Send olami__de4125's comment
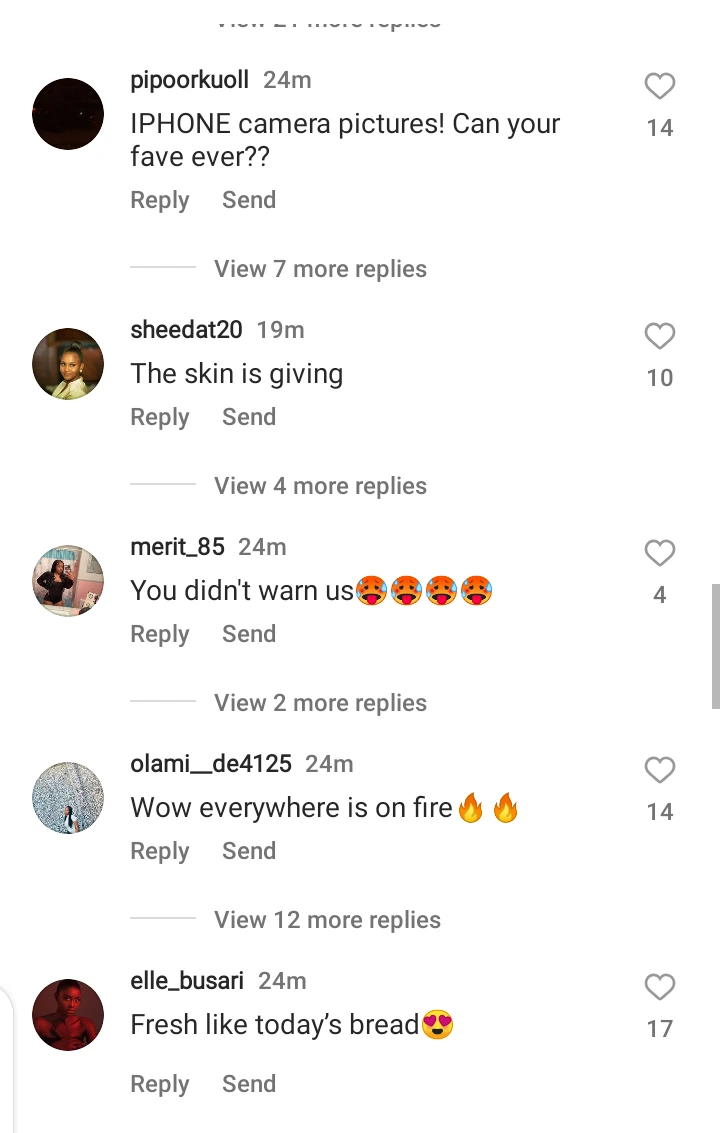Image resolution: width=720 pixels, height=1133 pixels. pos(249,851)
